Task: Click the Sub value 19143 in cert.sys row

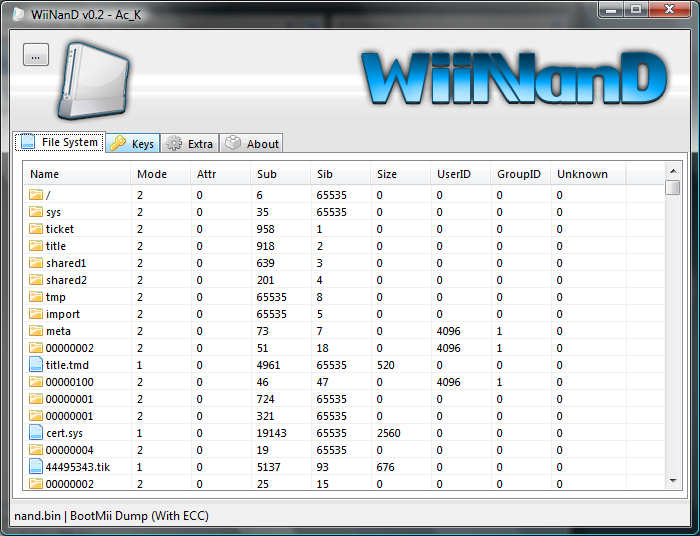Action: coord(271,433)
